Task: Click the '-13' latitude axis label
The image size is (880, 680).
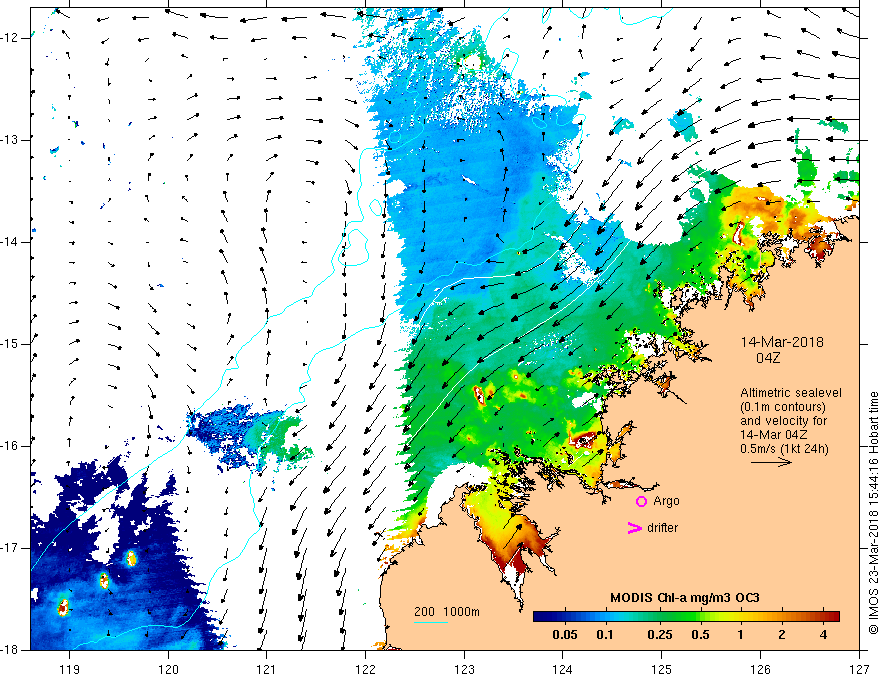Action: pyautogui.click(x=11, y=140)
